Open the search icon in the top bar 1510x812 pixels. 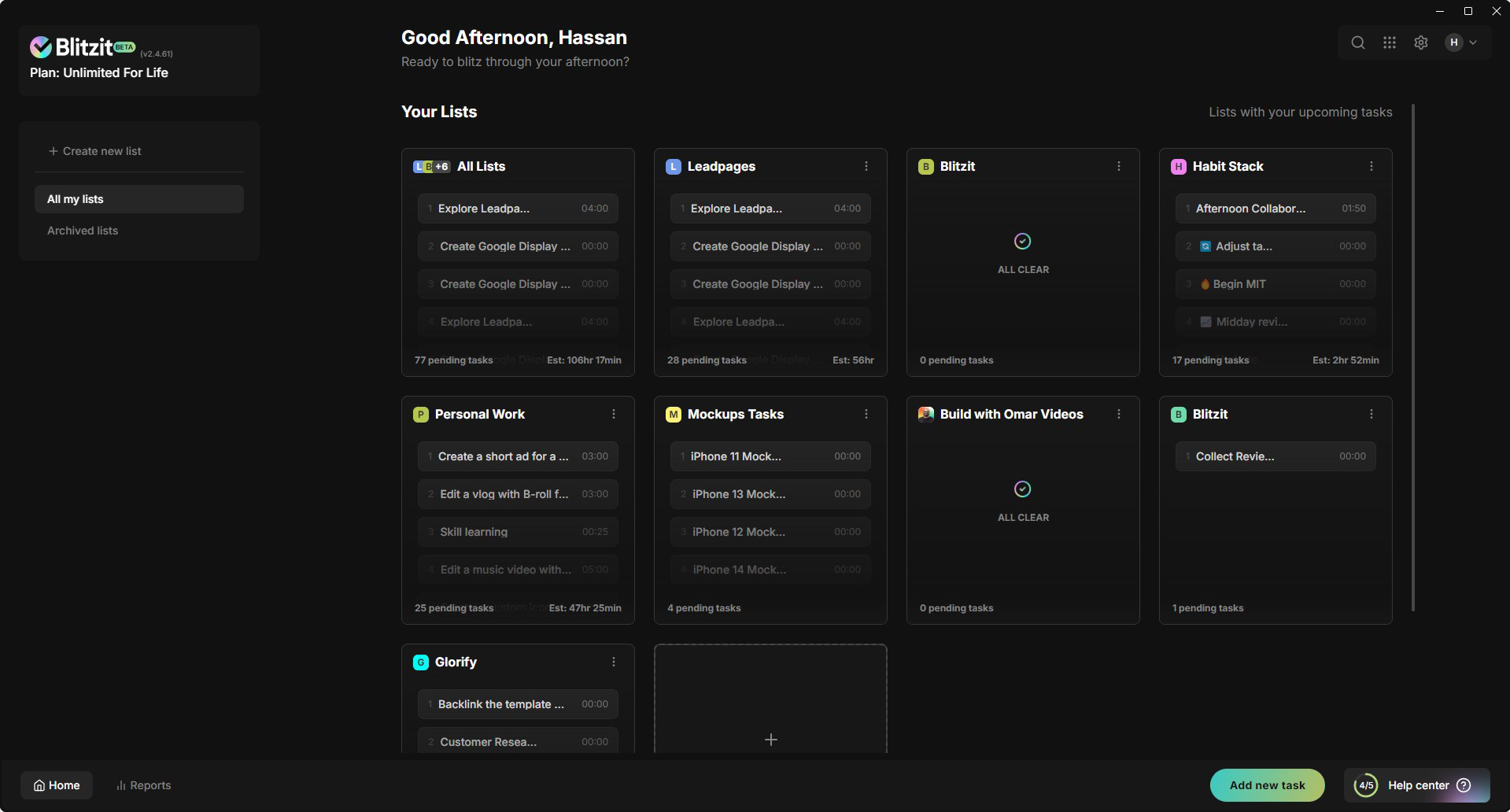pos(1357,42)
